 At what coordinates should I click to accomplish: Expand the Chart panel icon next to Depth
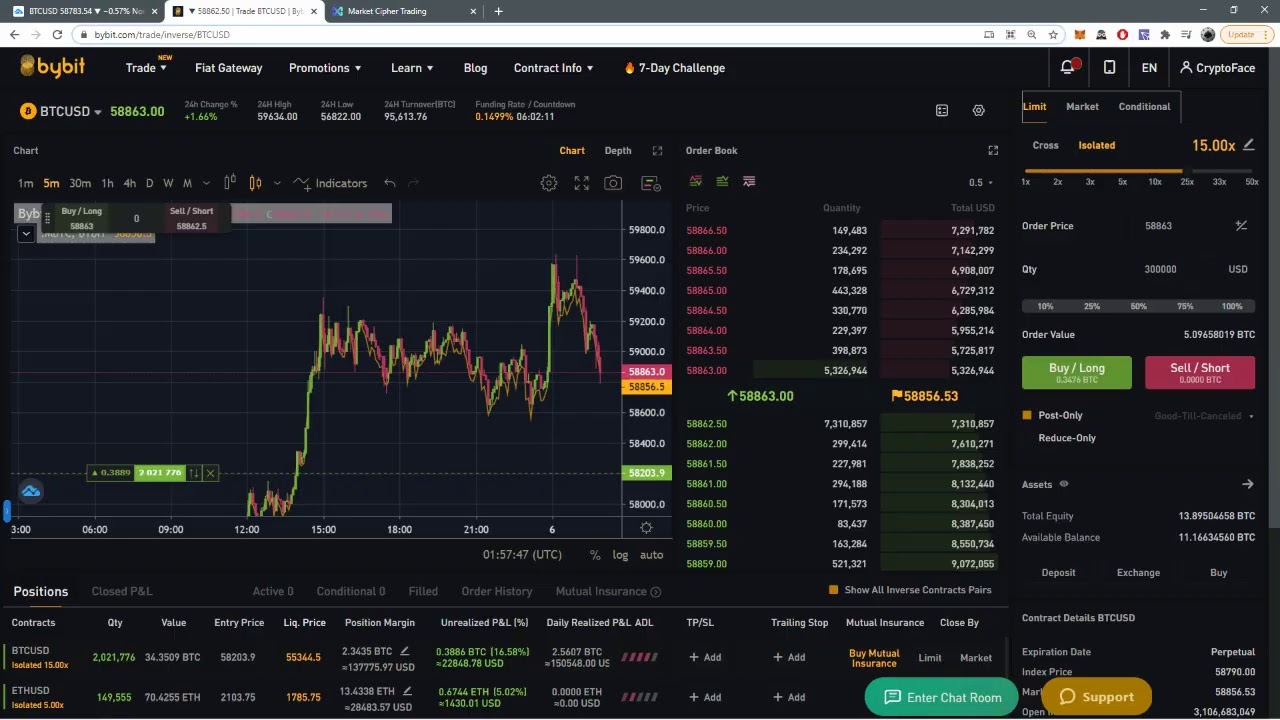coord(657,151)
